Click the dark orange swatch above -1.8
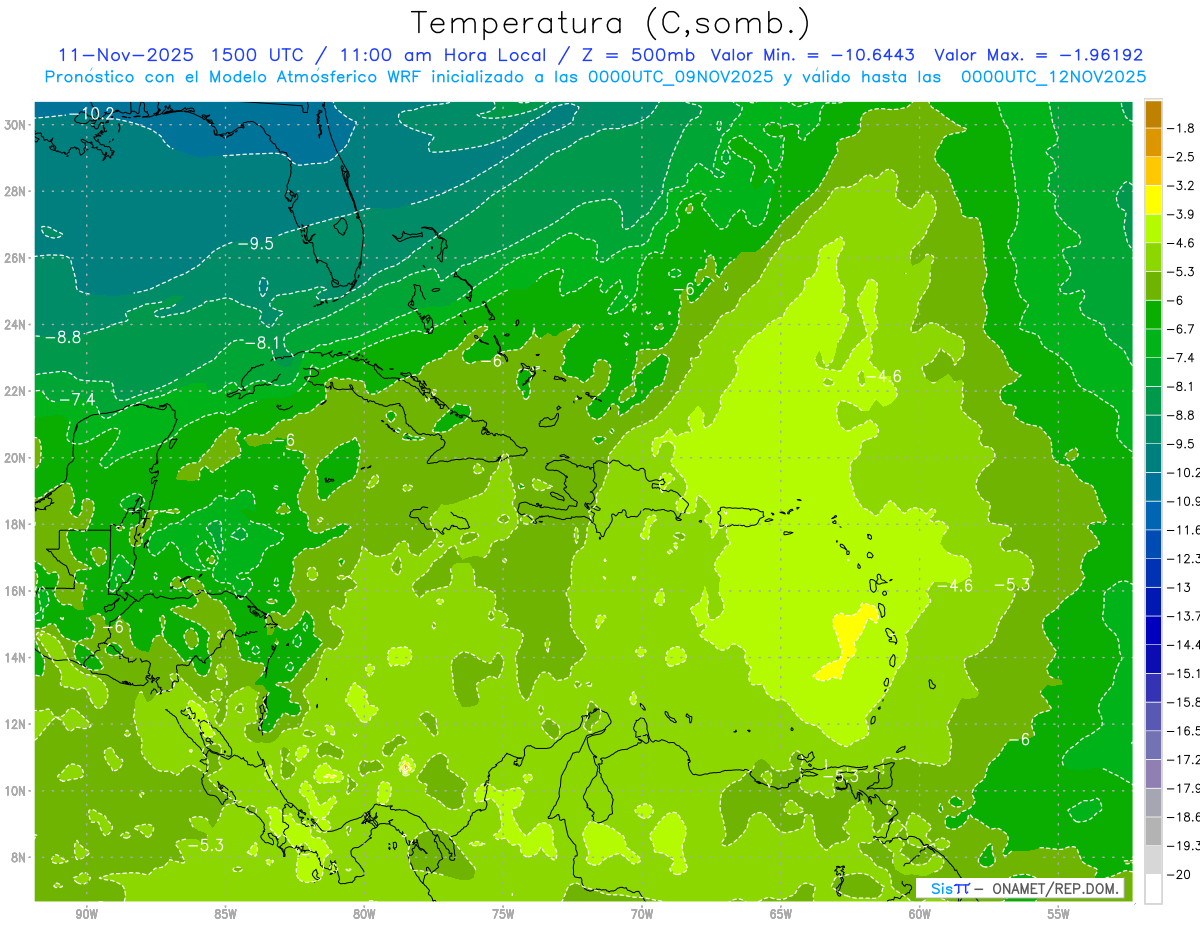This screenshot has width=1200, height=927. tap(1153, 114)
